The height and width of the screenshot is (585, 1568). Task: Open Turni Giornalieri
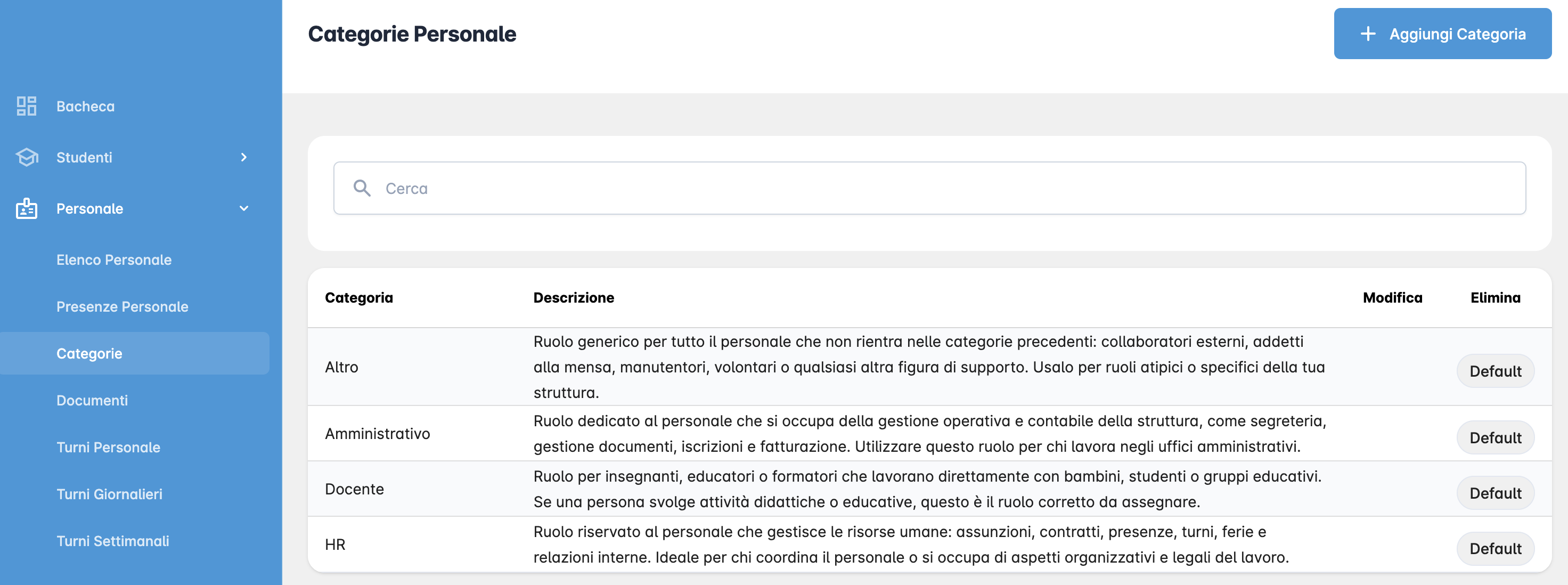tap(110, 494)
